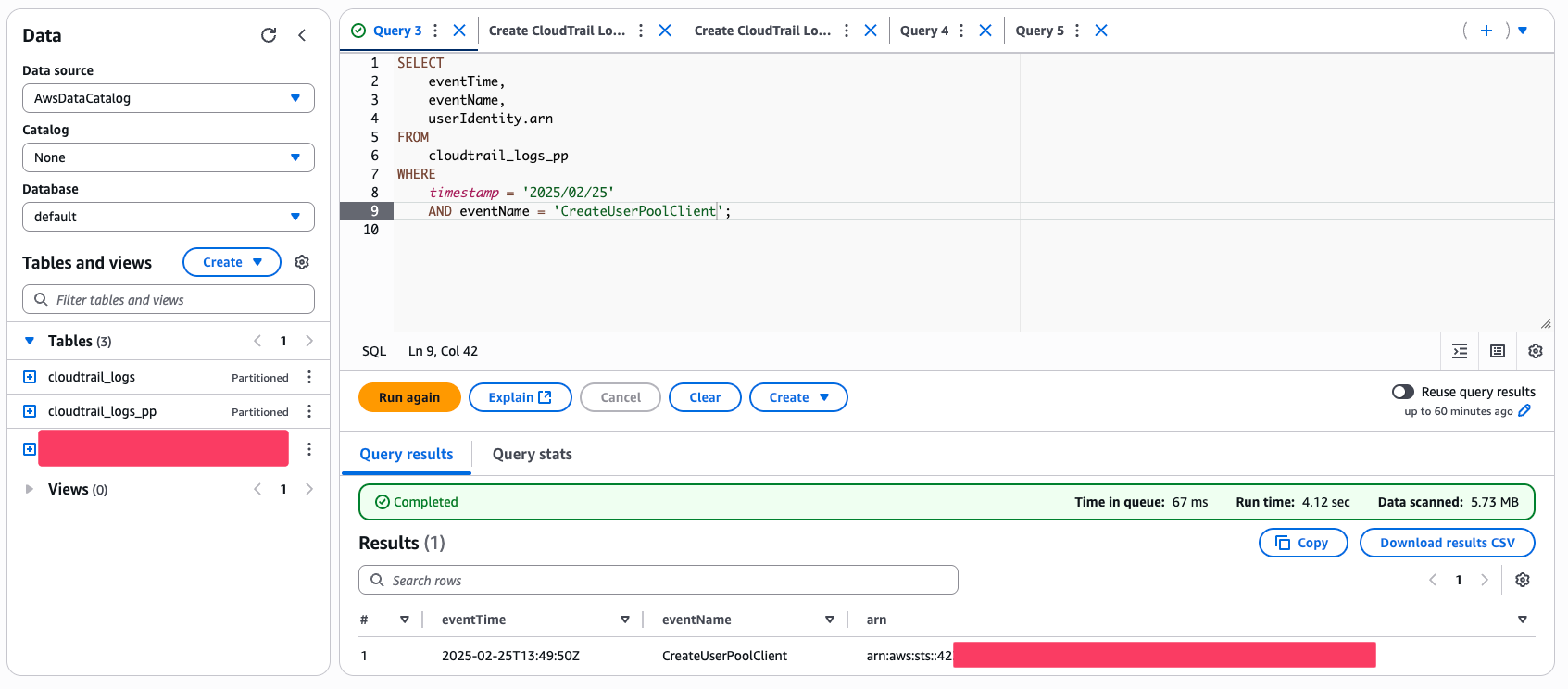Open Create dropdown below the editor
Image resolution: width=1568 pixels, height=689 pixels.
pos(798,397)
